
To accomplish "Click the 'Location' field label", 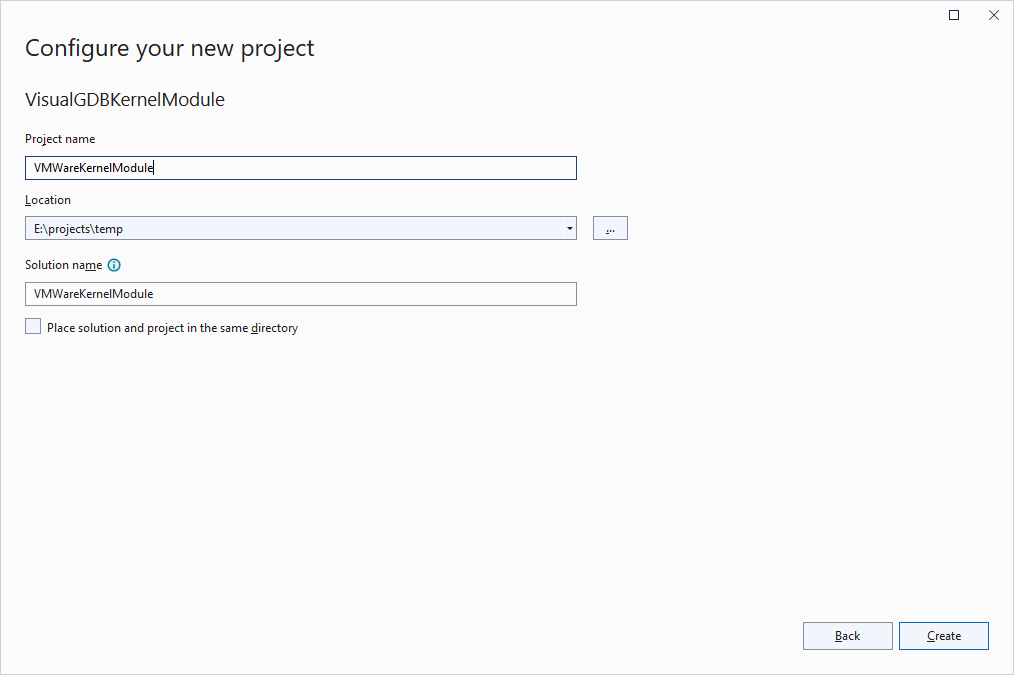I will point(48,200).
